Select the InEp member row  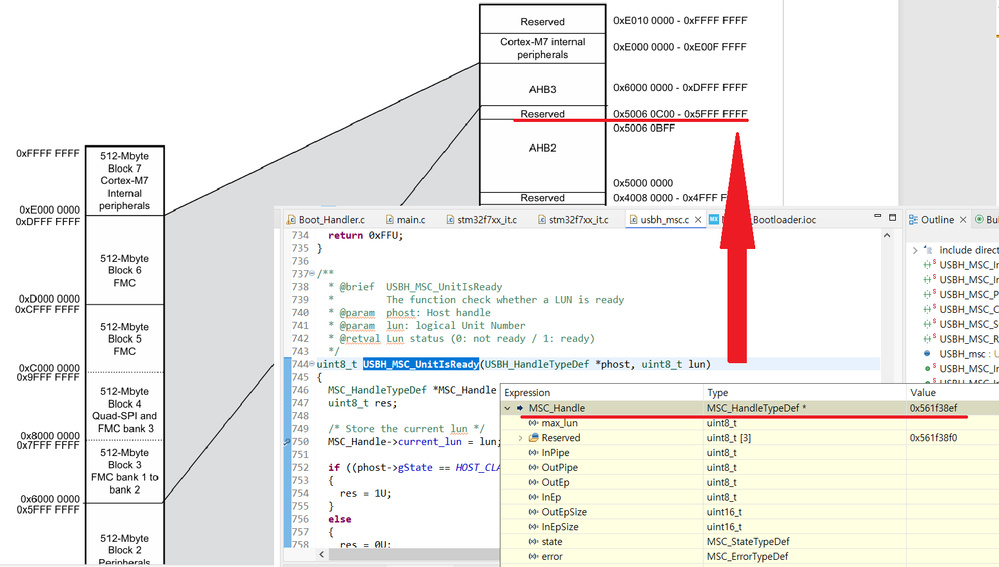tap(750, 497)
